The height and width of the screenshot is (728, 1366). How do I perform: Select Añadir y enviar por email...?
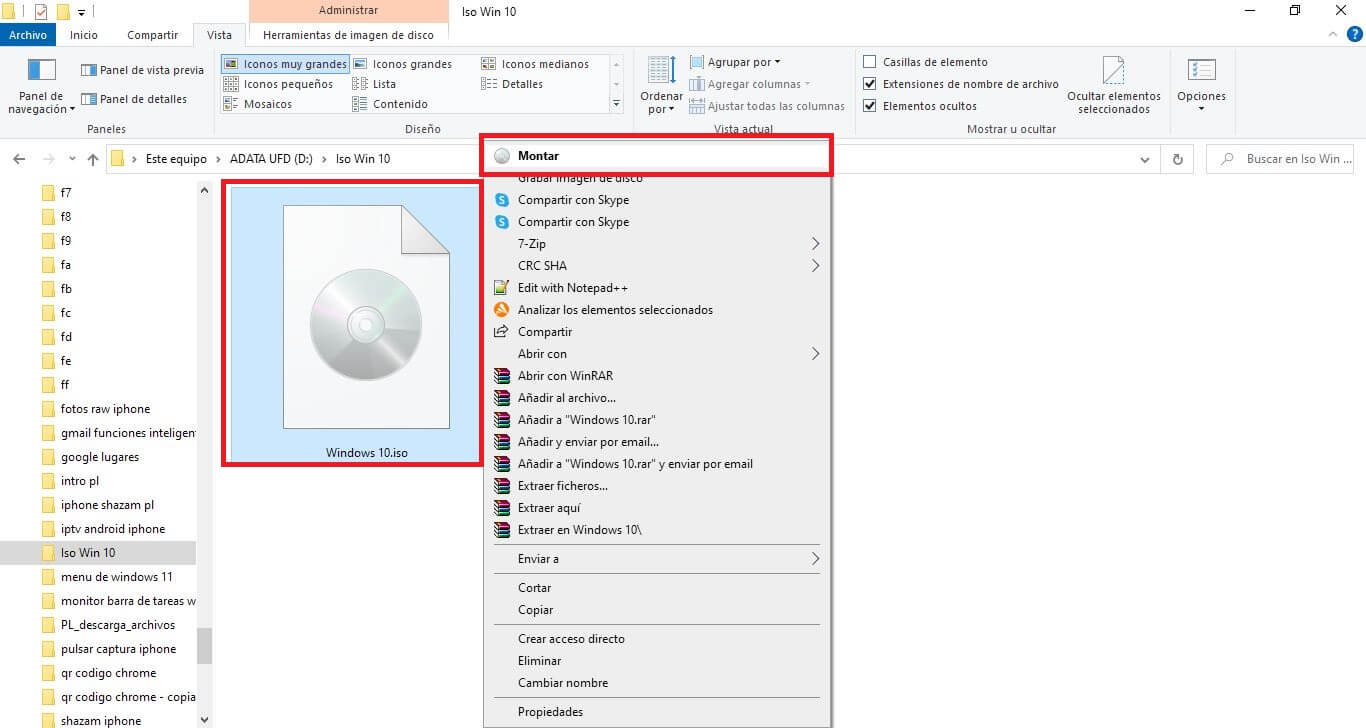pyautogui.click(x=656, y=442)
